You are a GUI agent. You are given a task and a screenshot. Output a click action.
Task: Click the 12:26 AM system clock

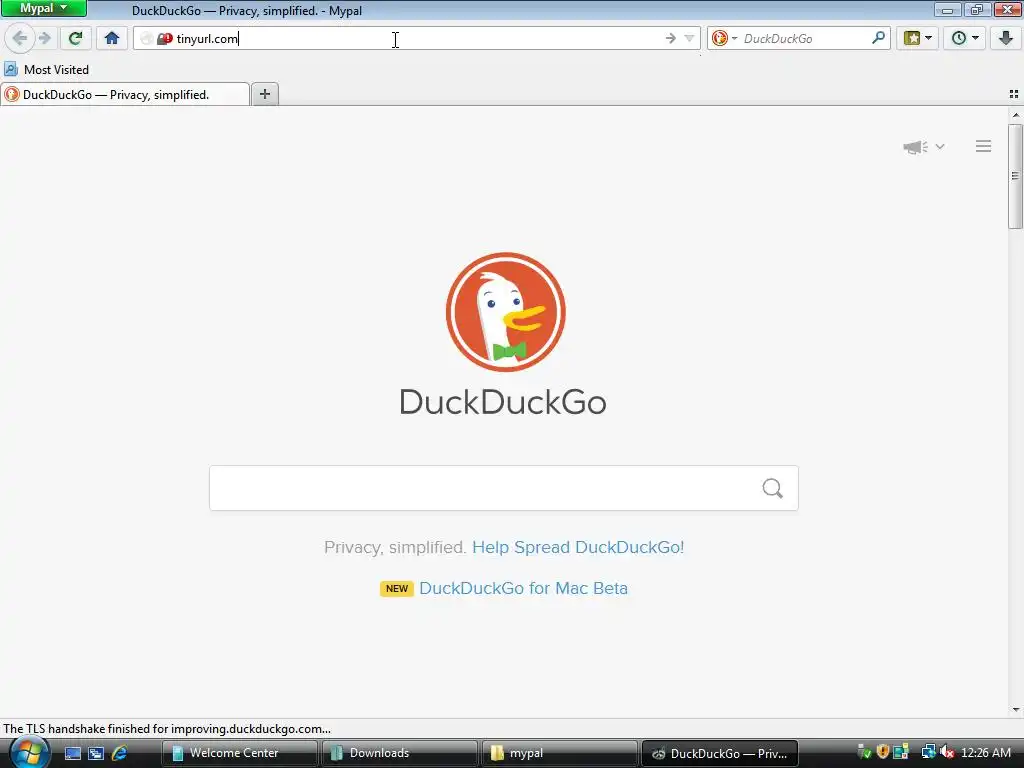[x=986, y=753]
